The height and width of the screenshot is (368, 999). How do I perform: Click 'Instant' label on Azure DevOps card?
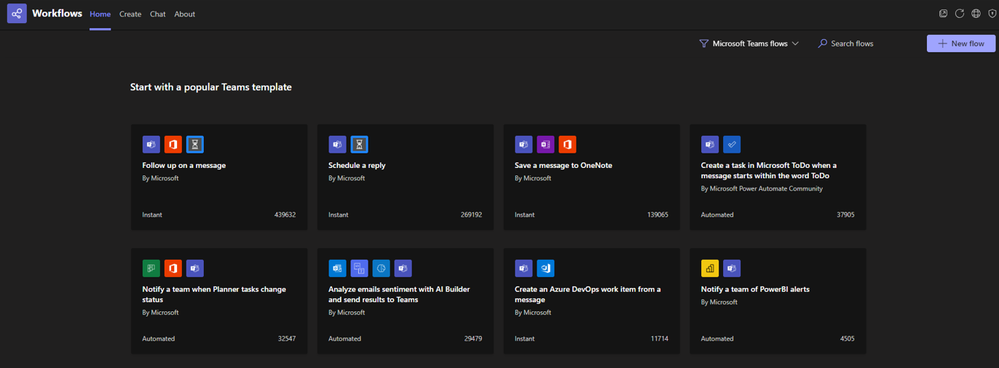[x=524, y=339]
